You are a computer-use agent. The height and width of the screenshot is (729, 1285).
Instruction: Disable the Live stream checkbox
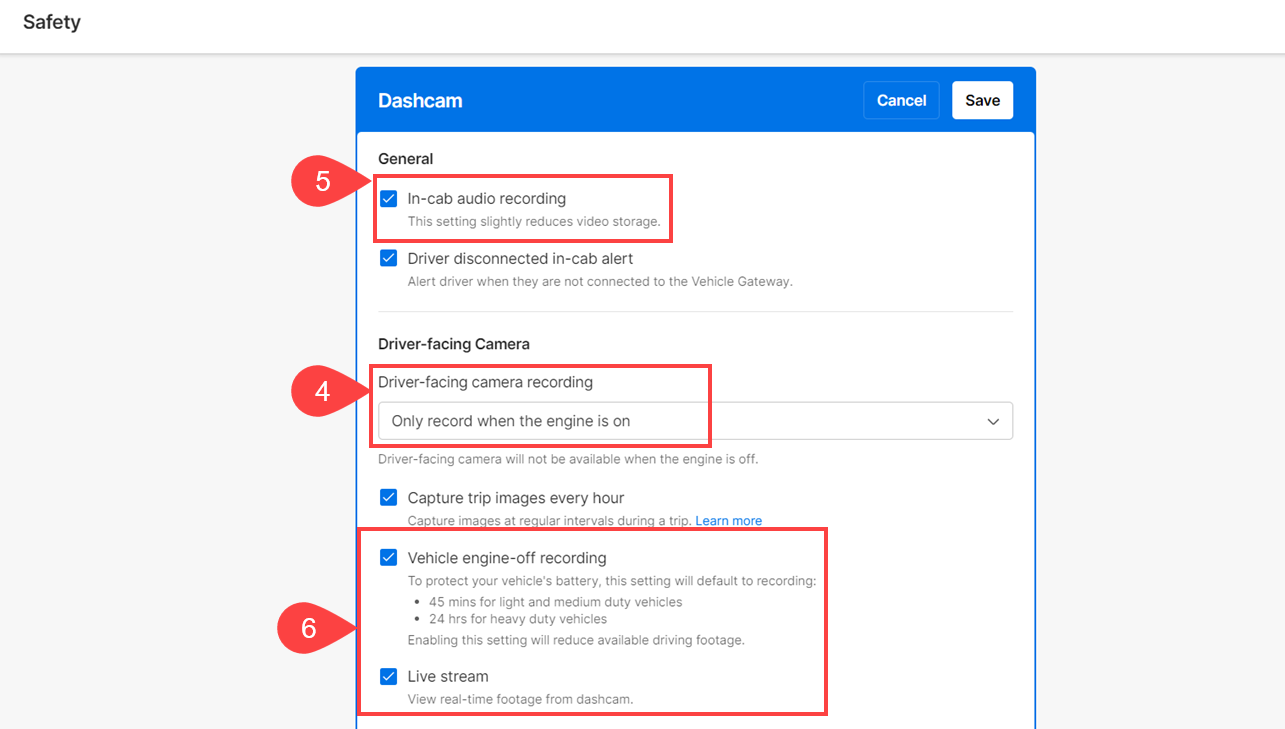(x=389, y=677)
